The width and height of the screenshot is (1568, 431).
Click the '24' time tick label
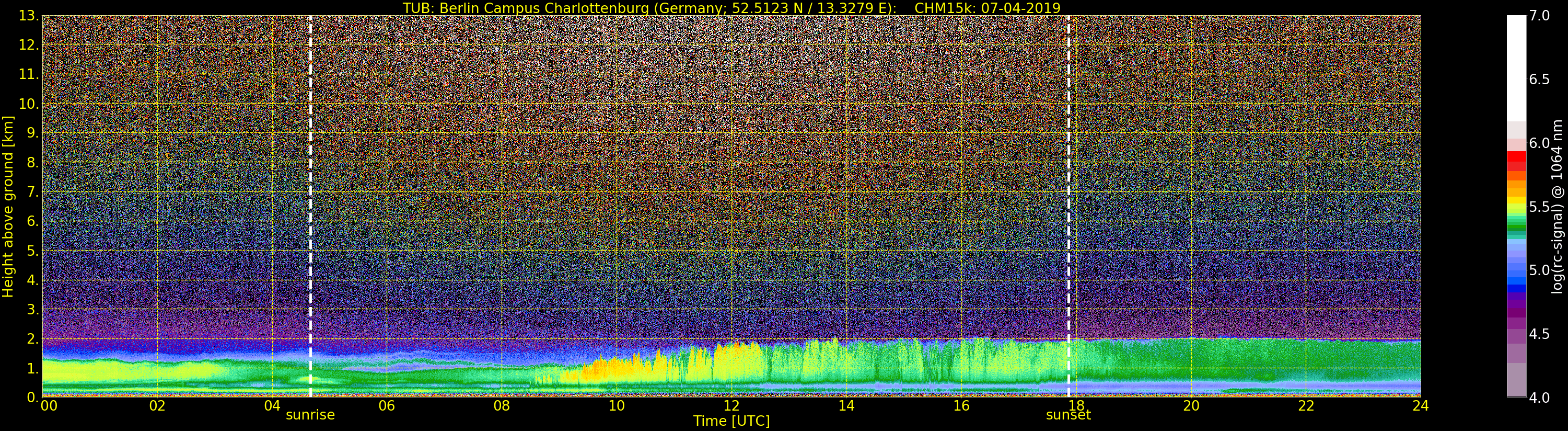[x=1421, y=406]
